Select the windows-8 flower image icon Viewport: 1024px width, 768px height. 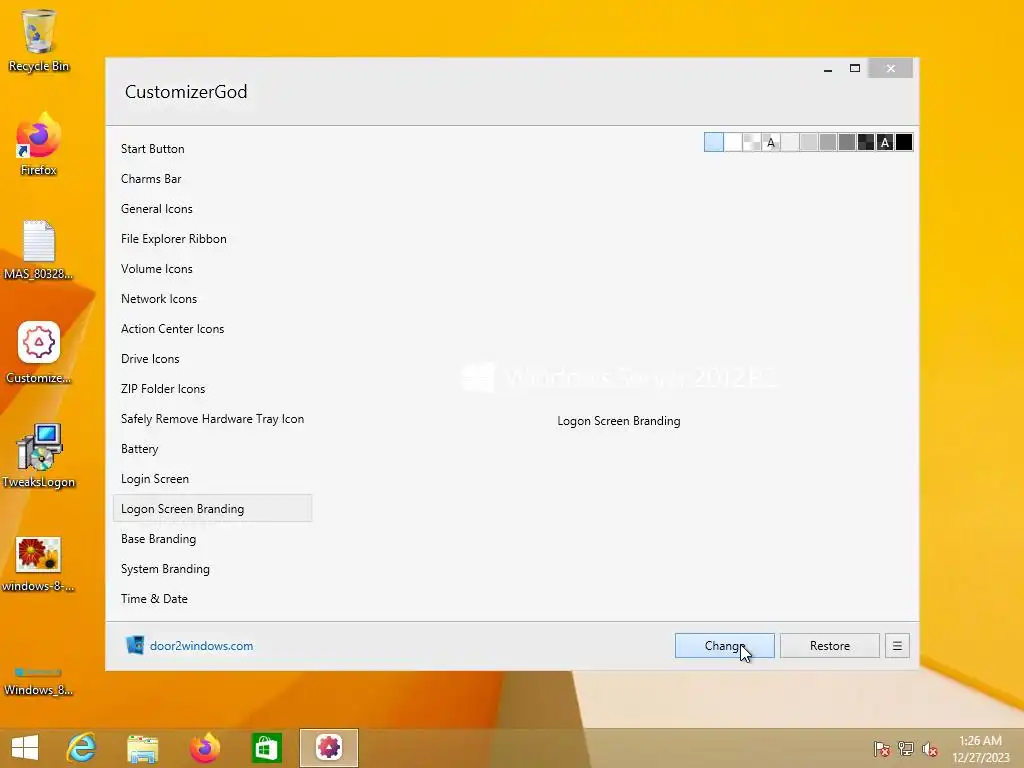pos(39,564)
